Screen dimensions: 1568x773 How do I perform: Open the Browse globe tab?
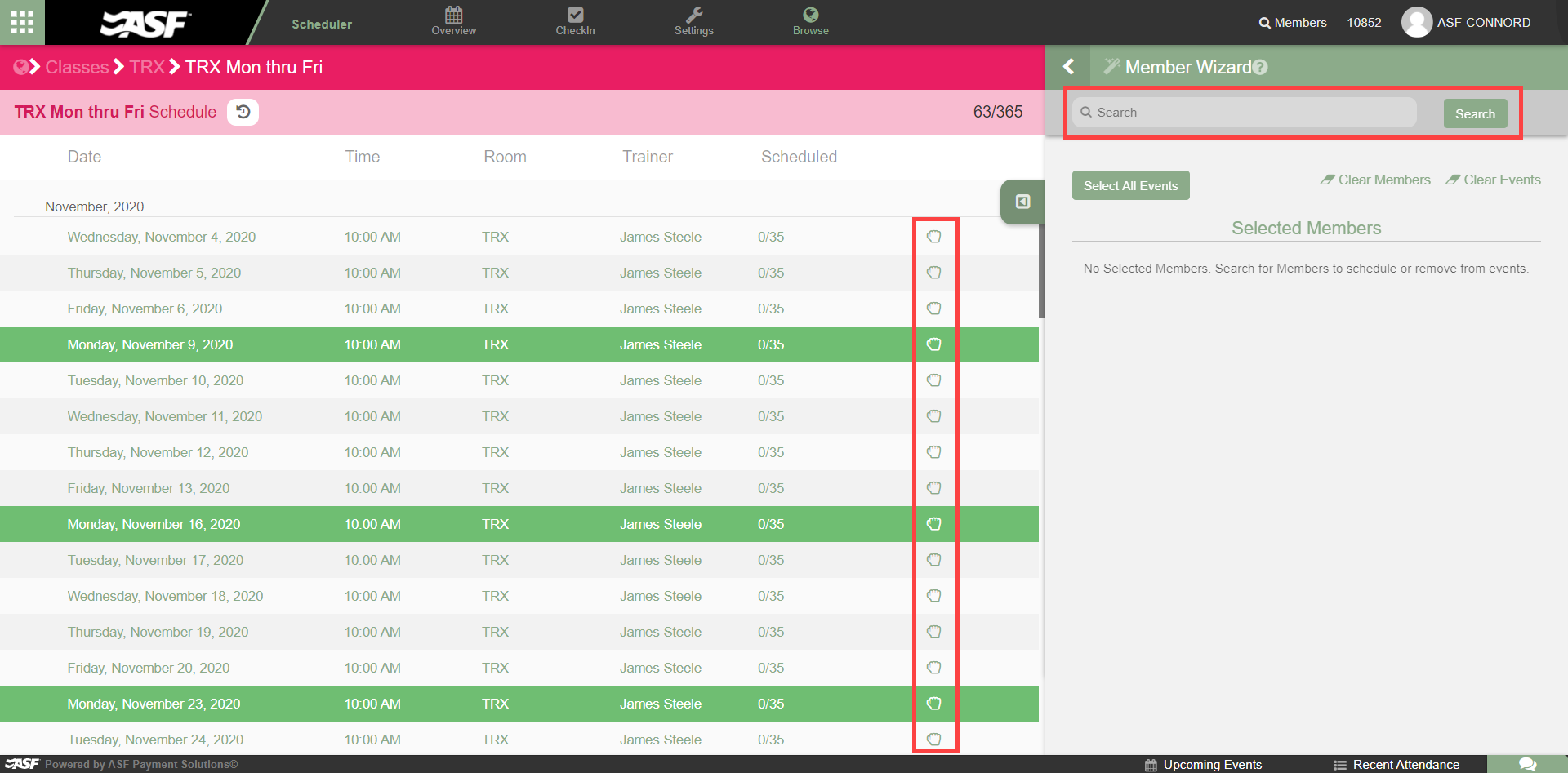pos(810,22)
